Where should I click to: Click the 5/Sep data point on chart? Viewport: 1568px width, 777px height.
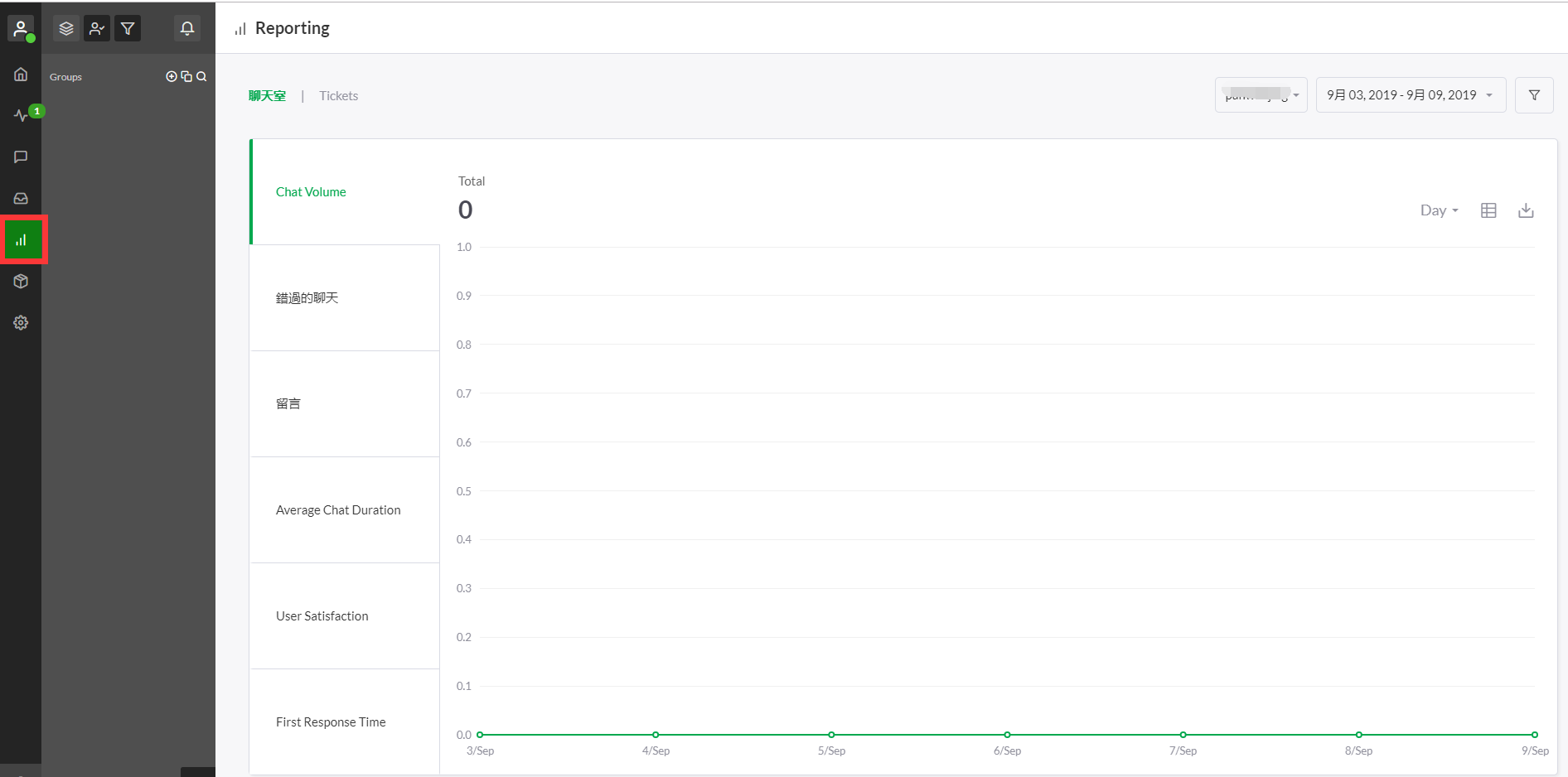(831, 735)
